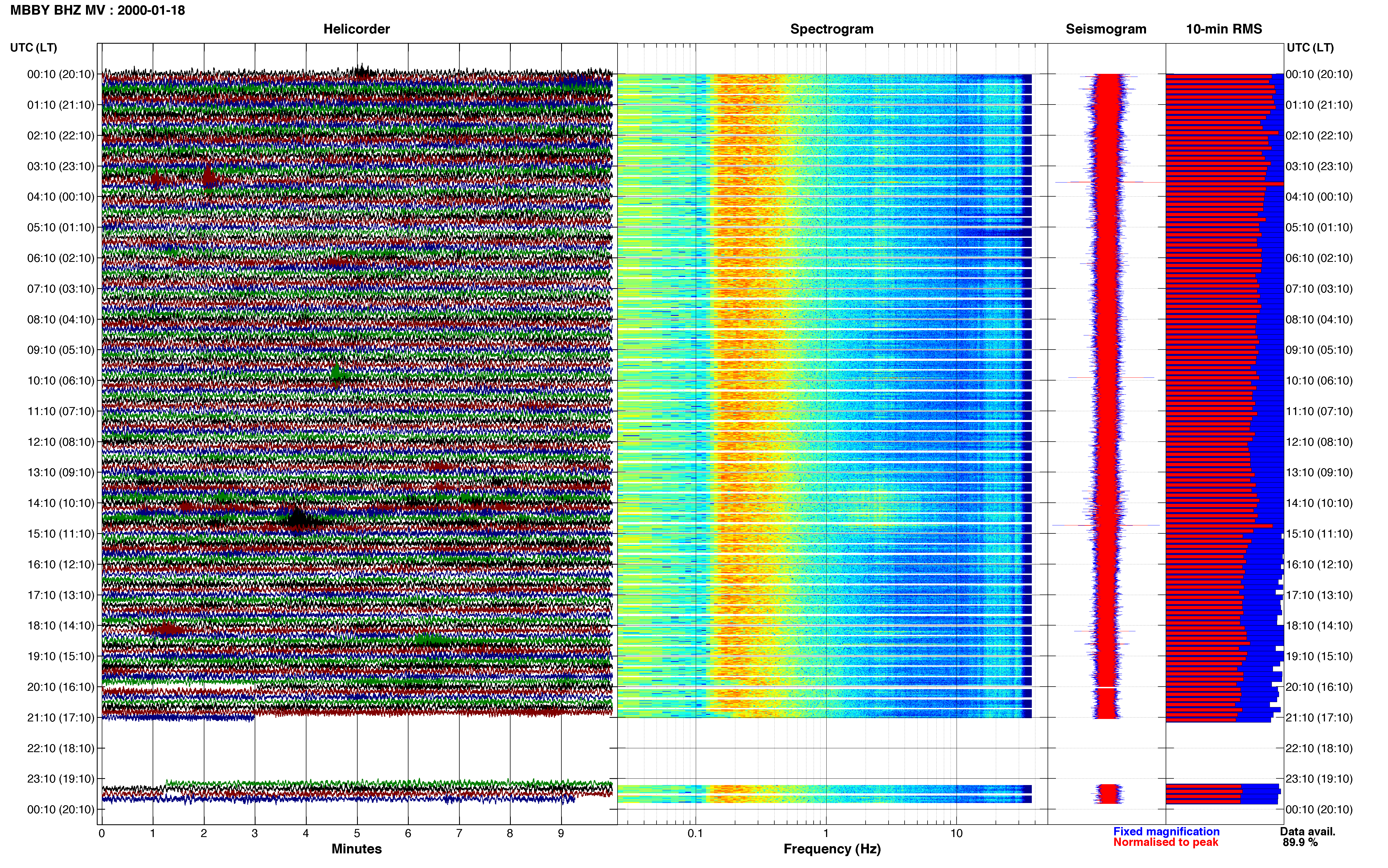Viewport: 1388px width, 868px height.
Task: Click left time label '13:10 (09:10)'
Action: click(61, 473)
